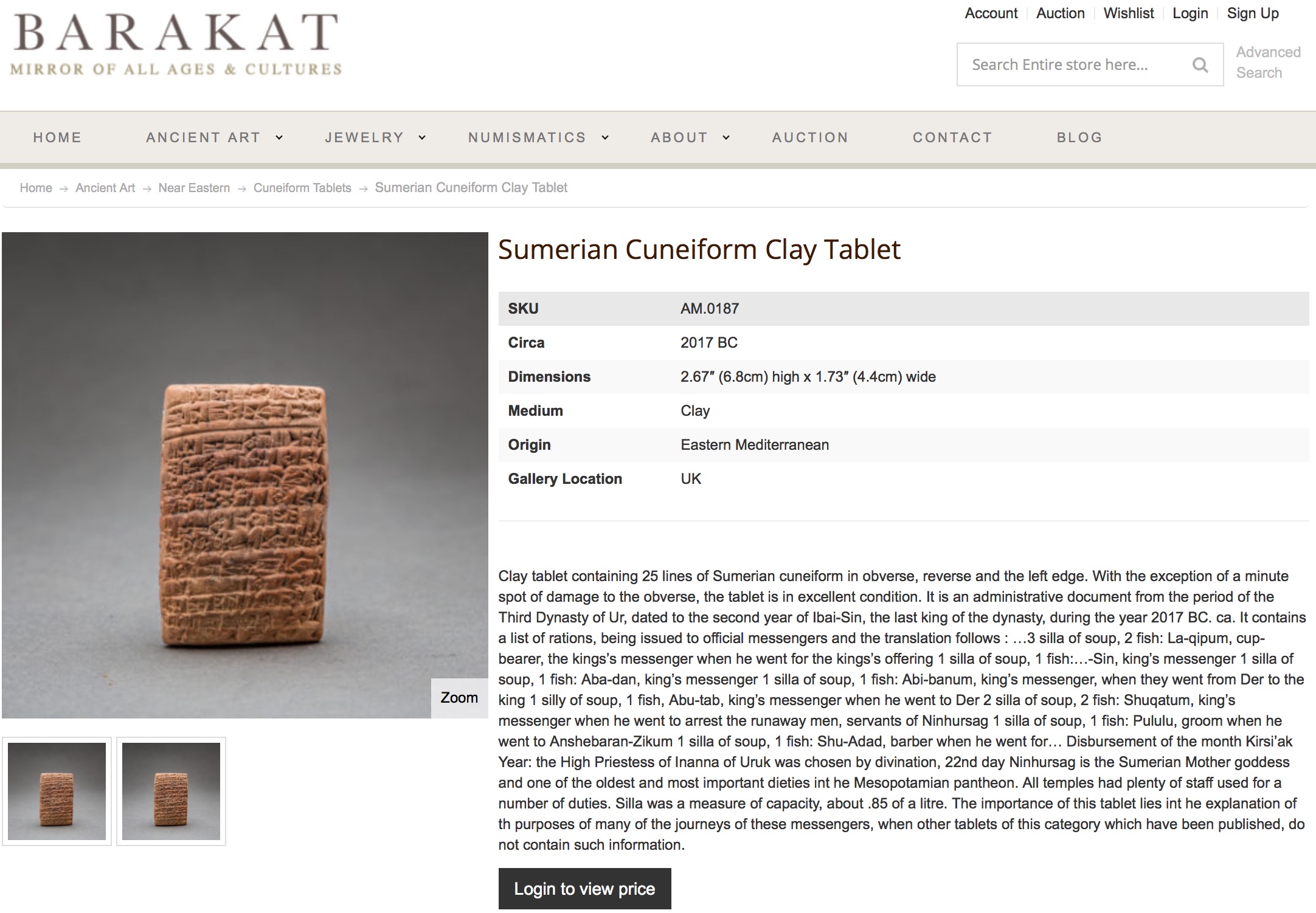Expand the Jewelry menu chevron

click(x=422, y=138)
